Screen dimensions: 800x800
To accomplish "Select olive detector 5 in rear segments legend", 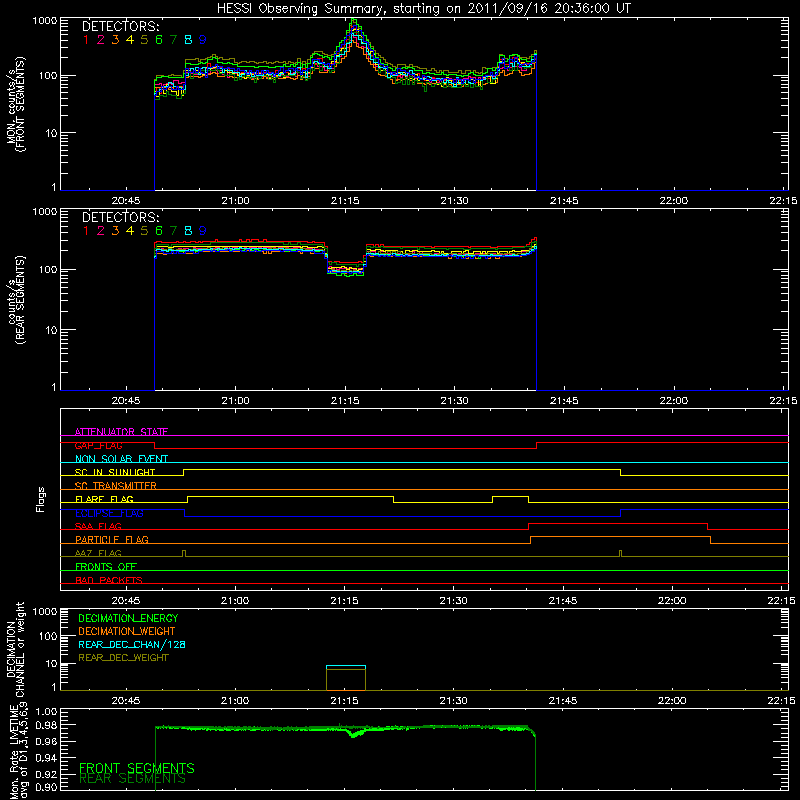I will (x=144, y=231).
